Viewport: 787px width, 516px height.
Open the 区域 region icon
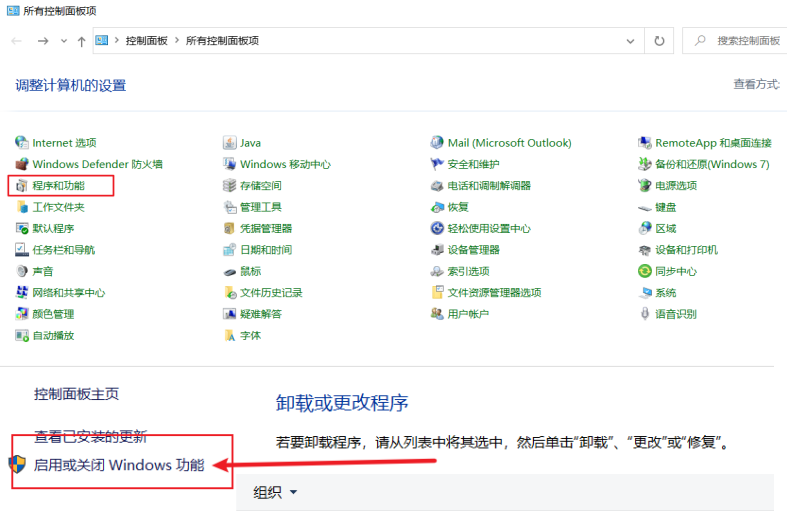[644, 228]
